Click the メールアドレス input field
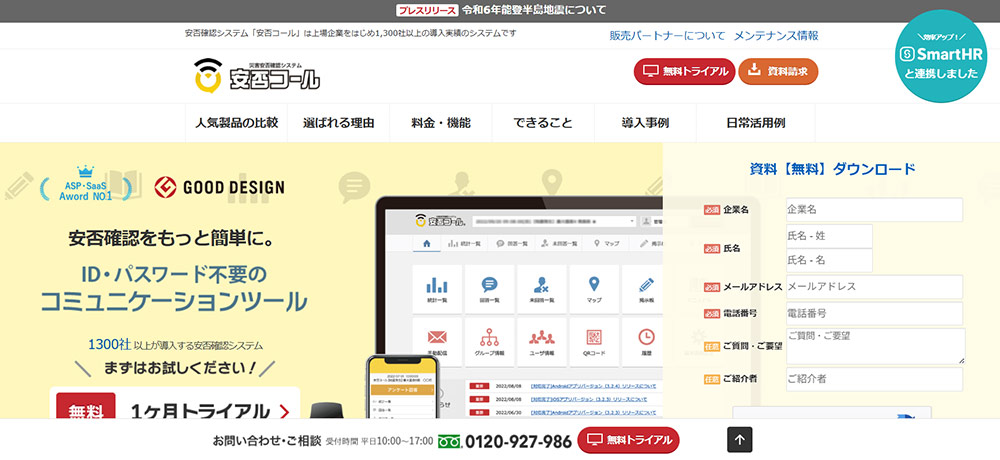The image size is (1000, 460). [x=874, y=286]
